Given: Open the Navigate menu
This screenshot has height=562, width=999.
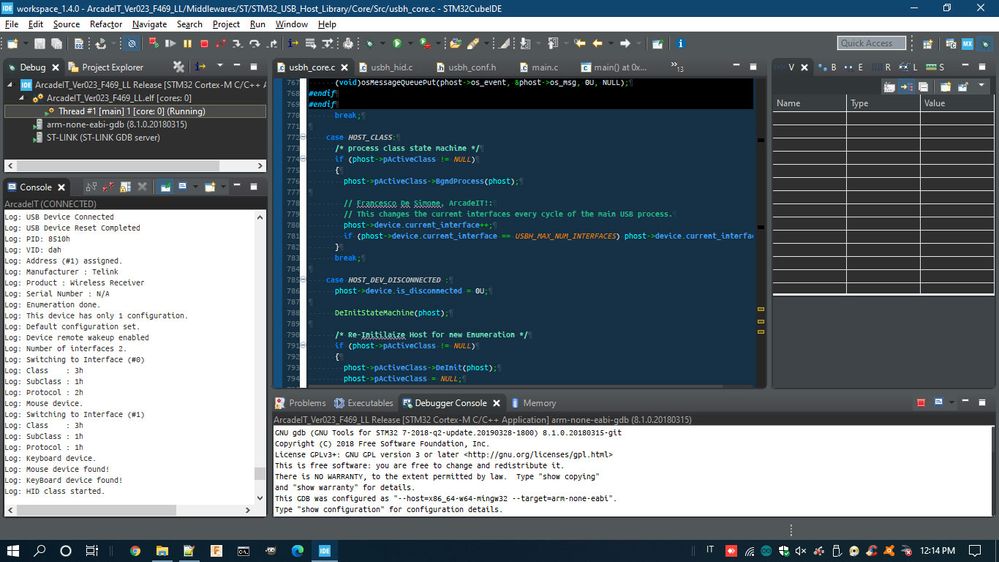Looking at the screenshot, I should 149,24.
